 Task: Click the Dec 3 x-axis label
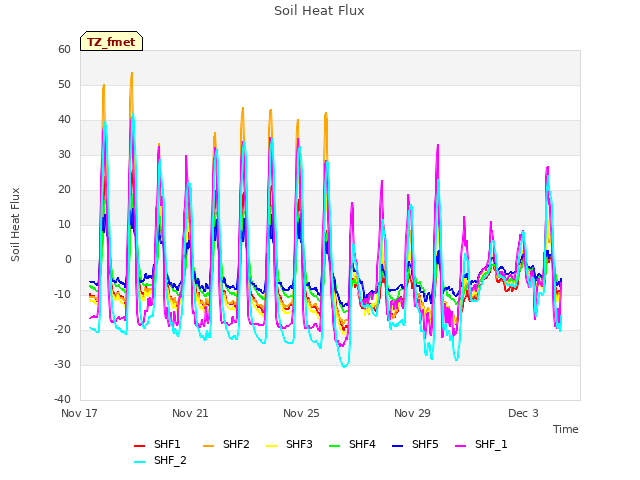click(x=523, y=413)
